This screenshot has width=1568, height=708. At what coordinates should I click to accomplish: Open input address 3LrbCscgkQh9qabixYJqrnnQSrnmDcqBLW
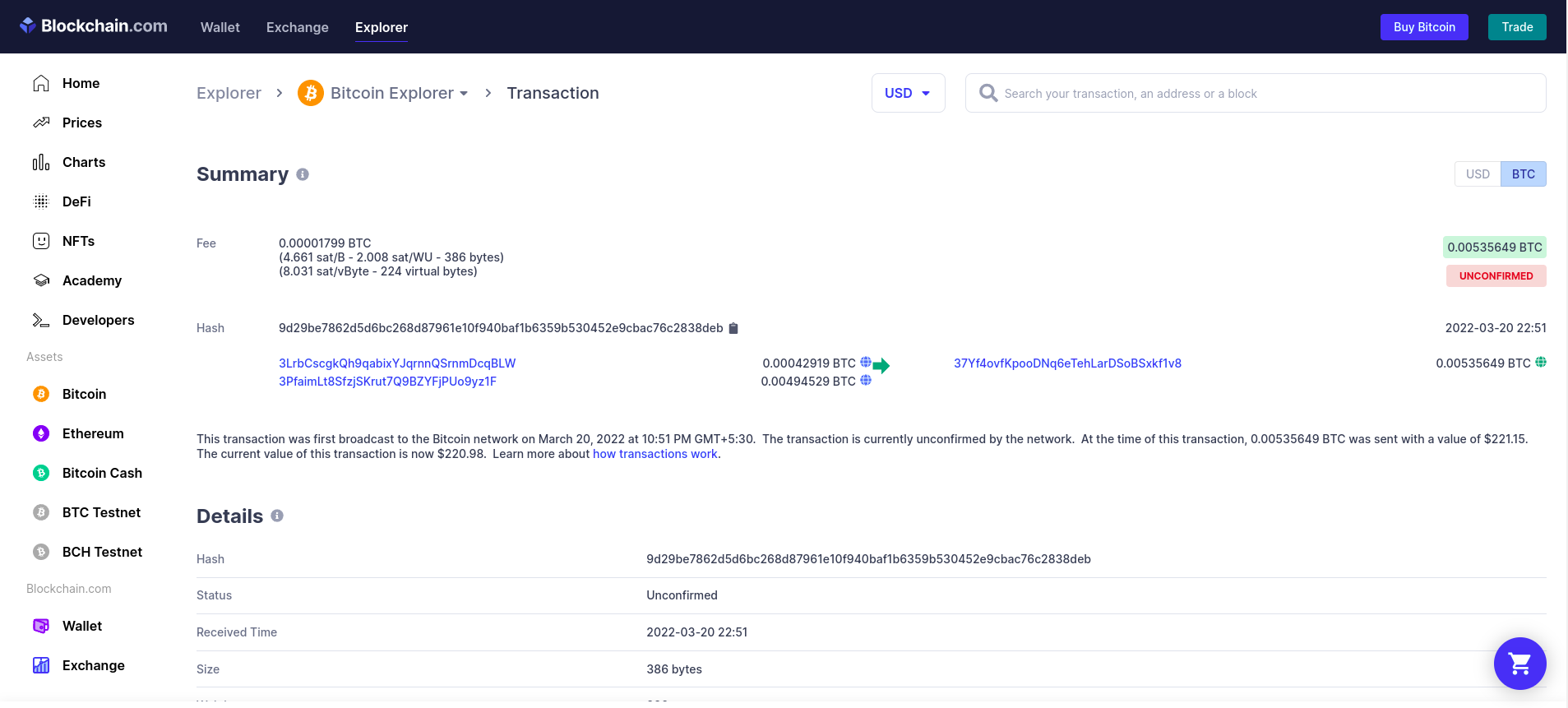coord(397,363)
